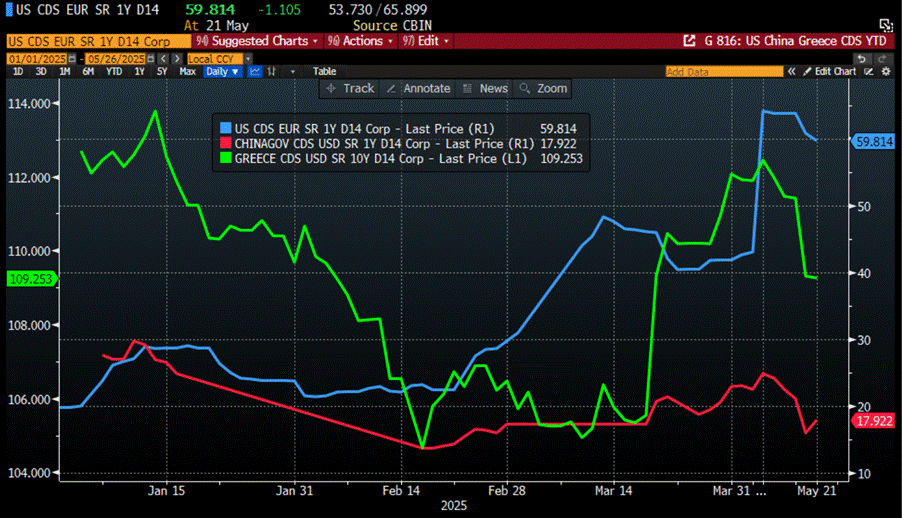Go to next date range arrow

pyautogui.click(x=177, y=59)
